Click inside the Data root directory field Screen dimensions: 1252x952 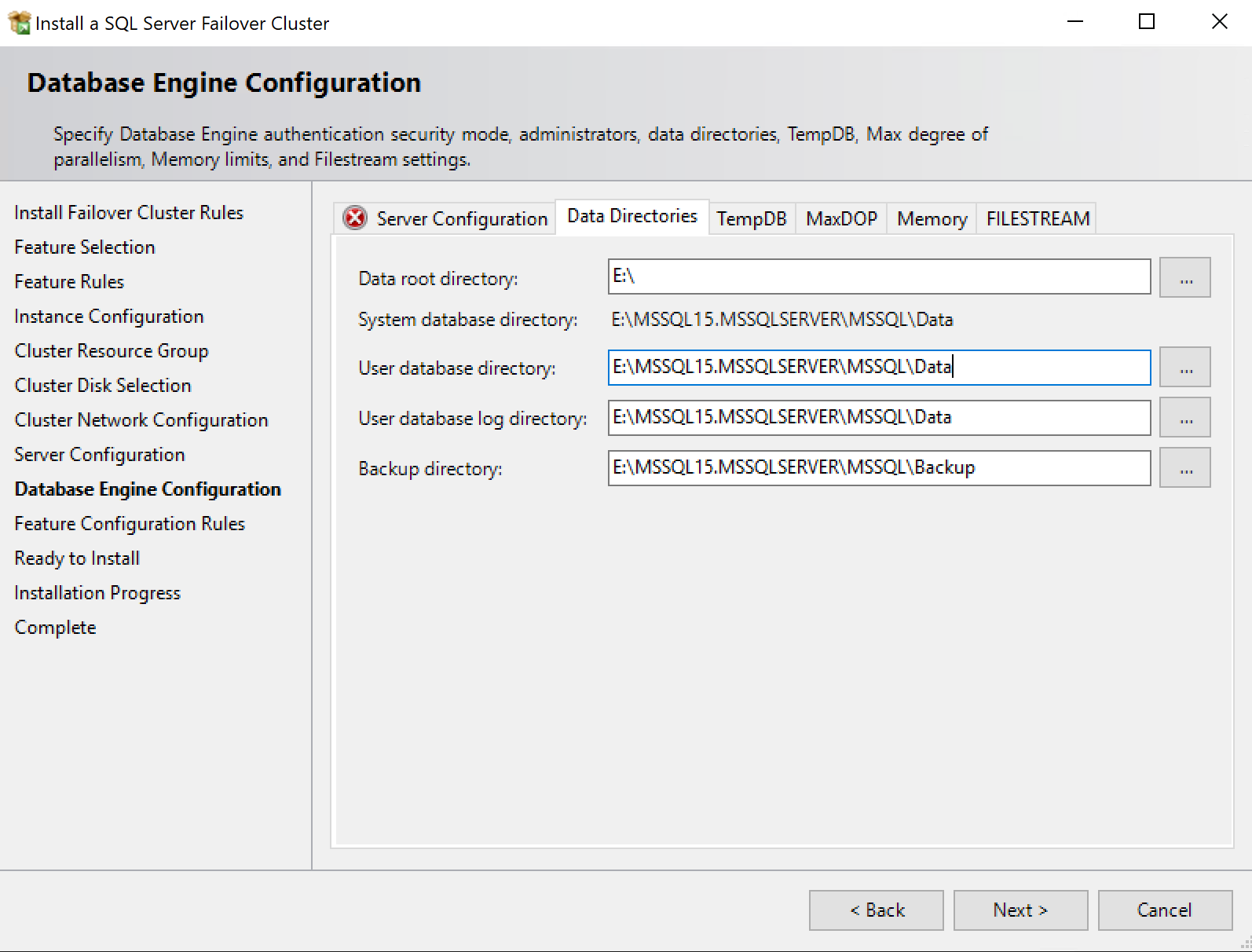(878, 276)
